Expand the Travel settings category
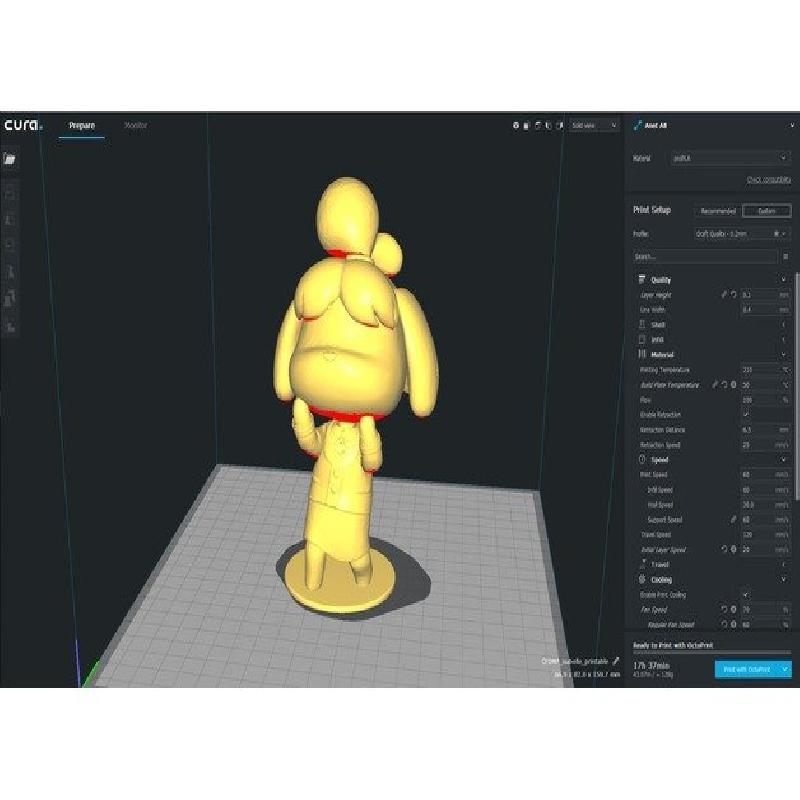This screenshot has height=800, width=800. coord(712,564)
